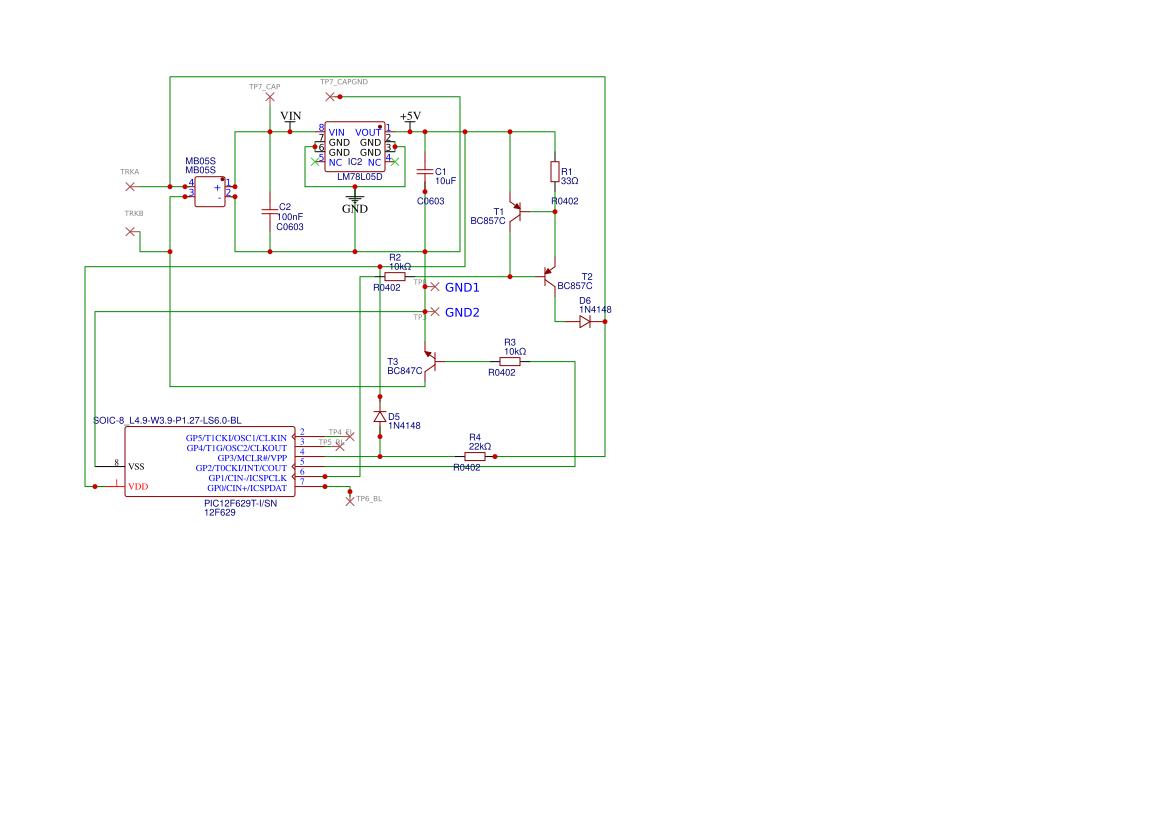Click the GND2 net label text
The height and width of the screenshot is (827, 1169).
(462, 312)
